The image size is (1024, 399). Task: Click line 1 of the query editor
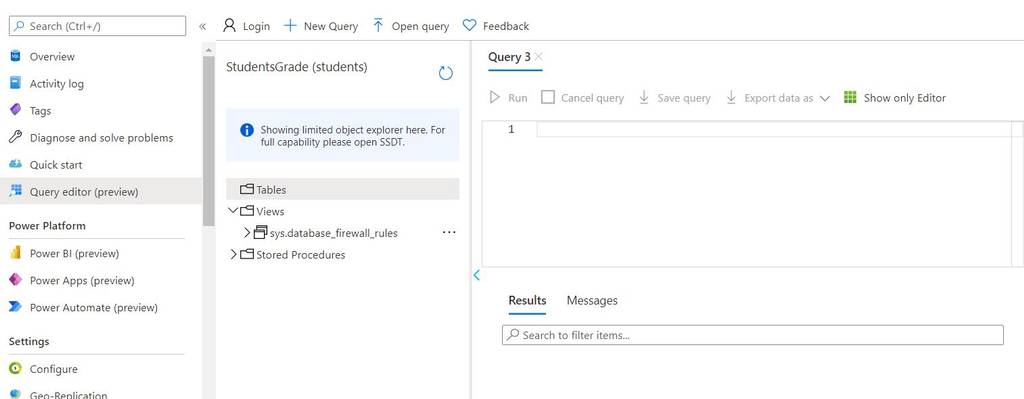pyautogui.click(x=774, y=129)
